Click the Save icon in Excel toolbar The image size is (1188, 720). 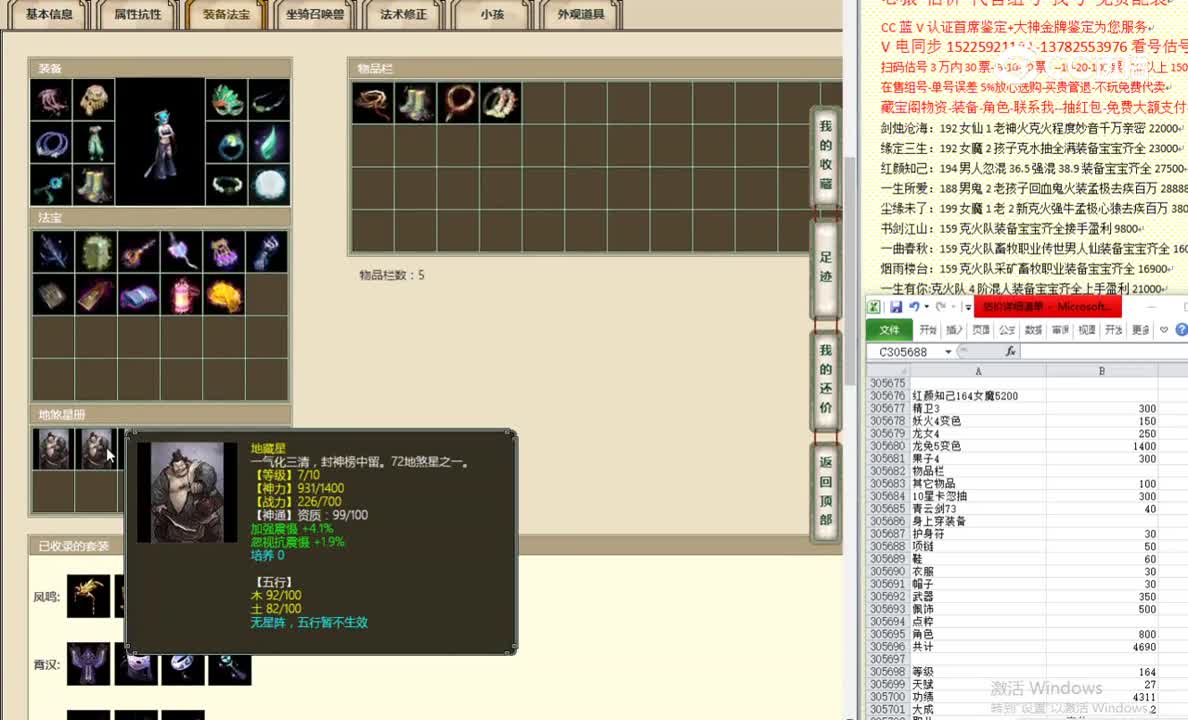[896, 307]
